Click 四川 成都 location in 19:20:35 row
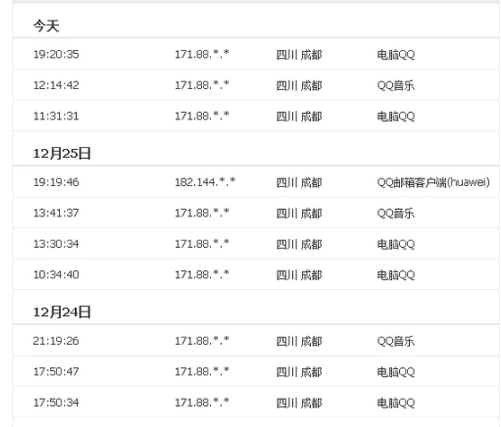The height and width of the screenshot is (427, 501). [299, 55]
